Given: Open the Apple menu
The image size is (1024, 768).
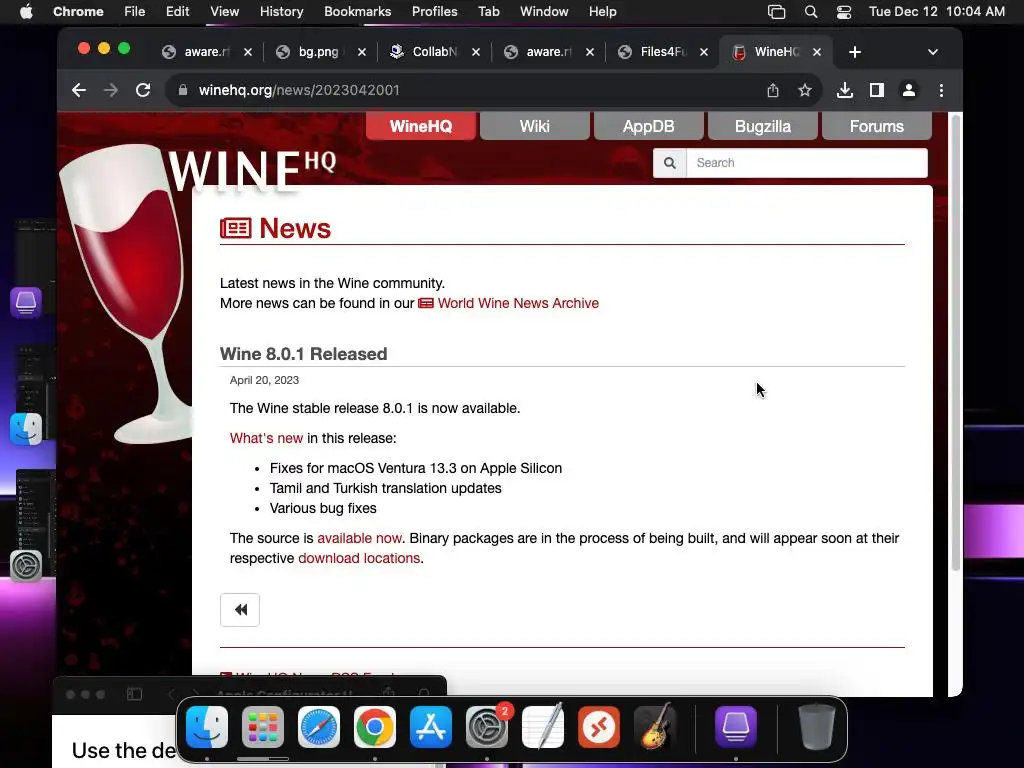Looking at the screenshot, I should tap(26, 12).
